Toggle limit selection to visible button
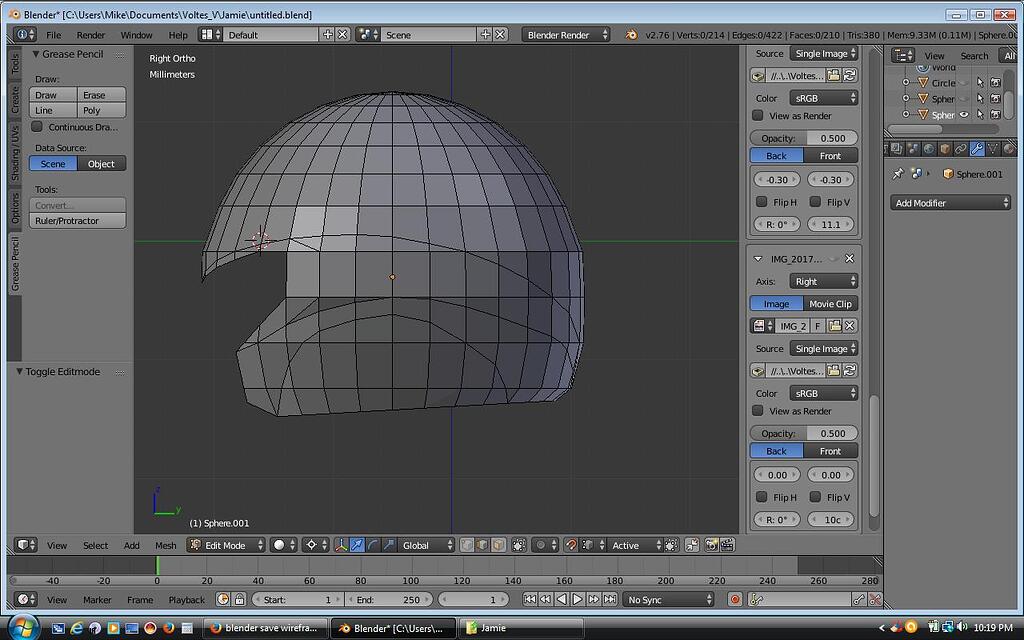This screenshot has height=640, width=1024. [x=519, y=545]
